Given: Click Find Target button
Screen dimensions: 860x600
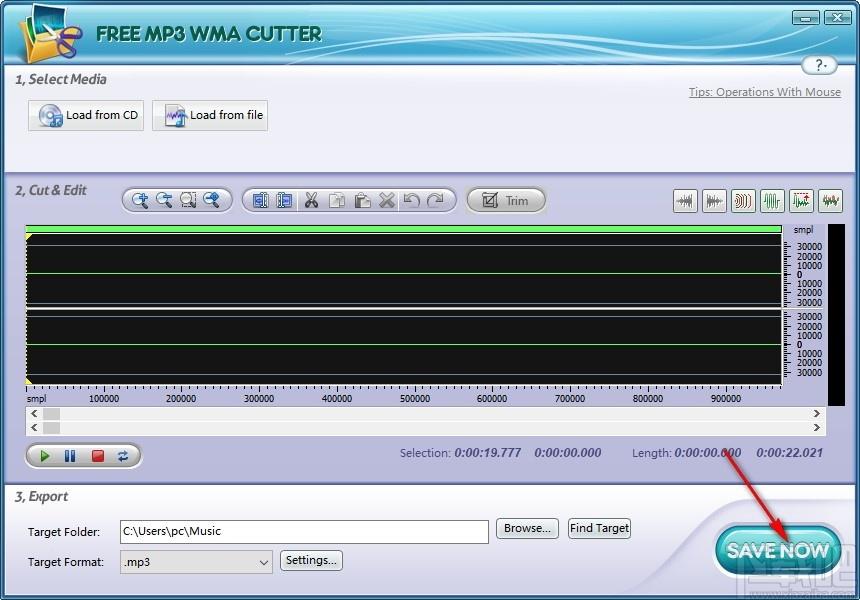Looking at the screenshot, I should point(599,528).
